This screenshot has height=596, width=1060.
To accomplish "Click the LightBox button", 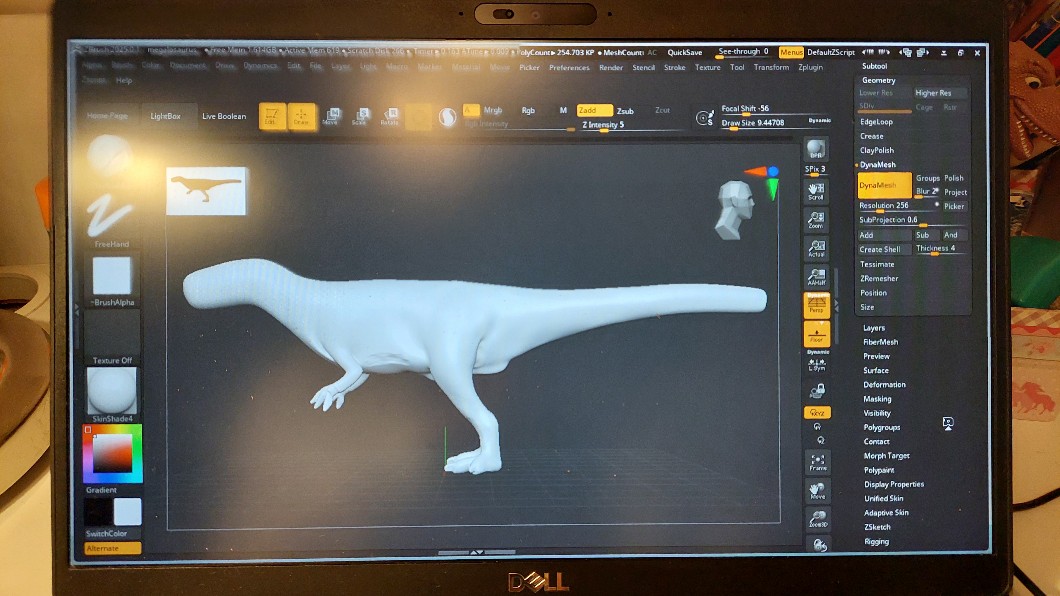I will click(x=166, y=117).
